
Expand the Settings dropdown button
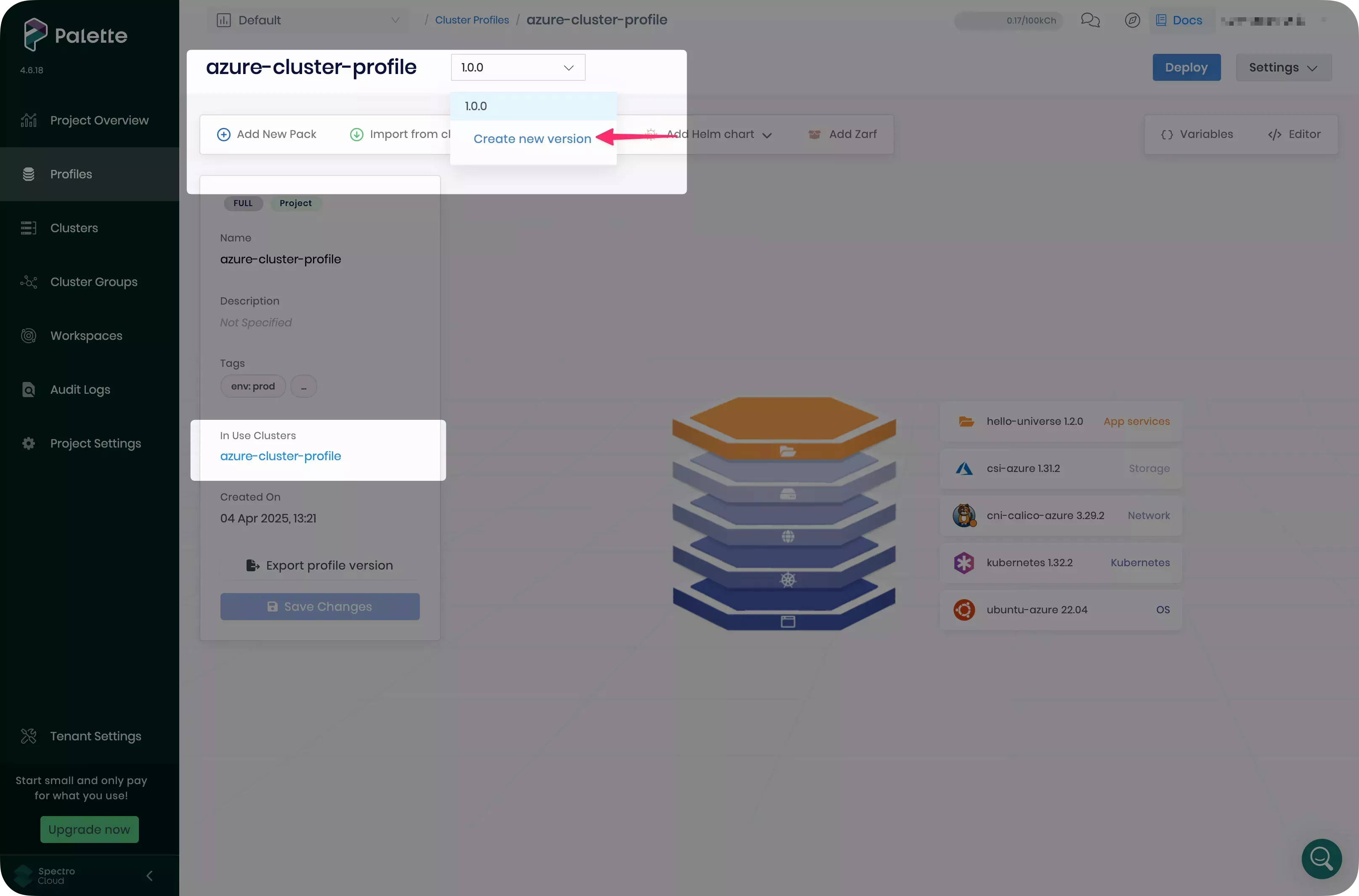pyautogui.click(x=1284, y=67)
